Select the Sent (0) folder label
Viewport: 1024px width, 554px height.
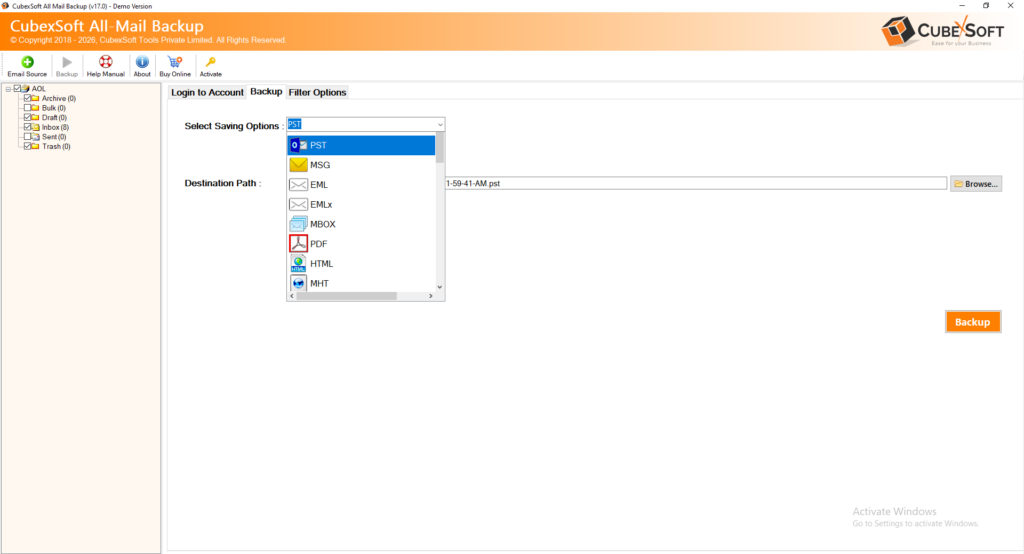[54, 137]
